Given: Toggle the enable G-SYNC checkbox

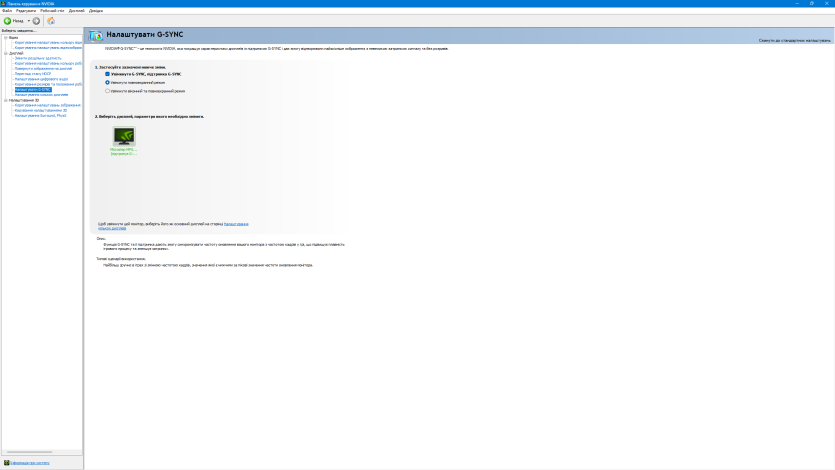Looking at the screenshot, I should coord(108,74).
